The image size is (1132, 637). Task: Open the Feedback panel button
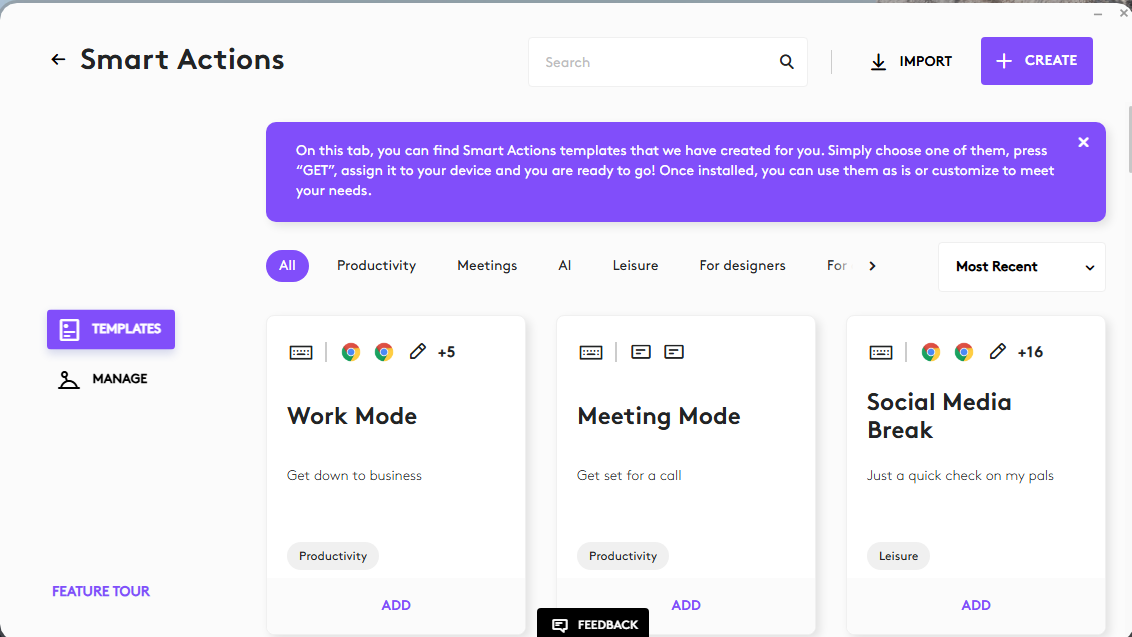[x=593, y=624]
